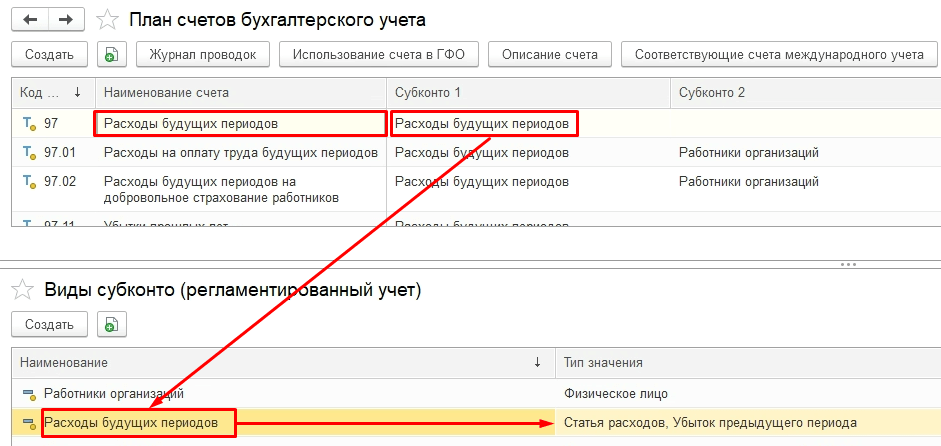This screenshot has width=941, height=446.
Task: Select Работники организаций in the subconto types list
Action: click(x=114, y=394)
